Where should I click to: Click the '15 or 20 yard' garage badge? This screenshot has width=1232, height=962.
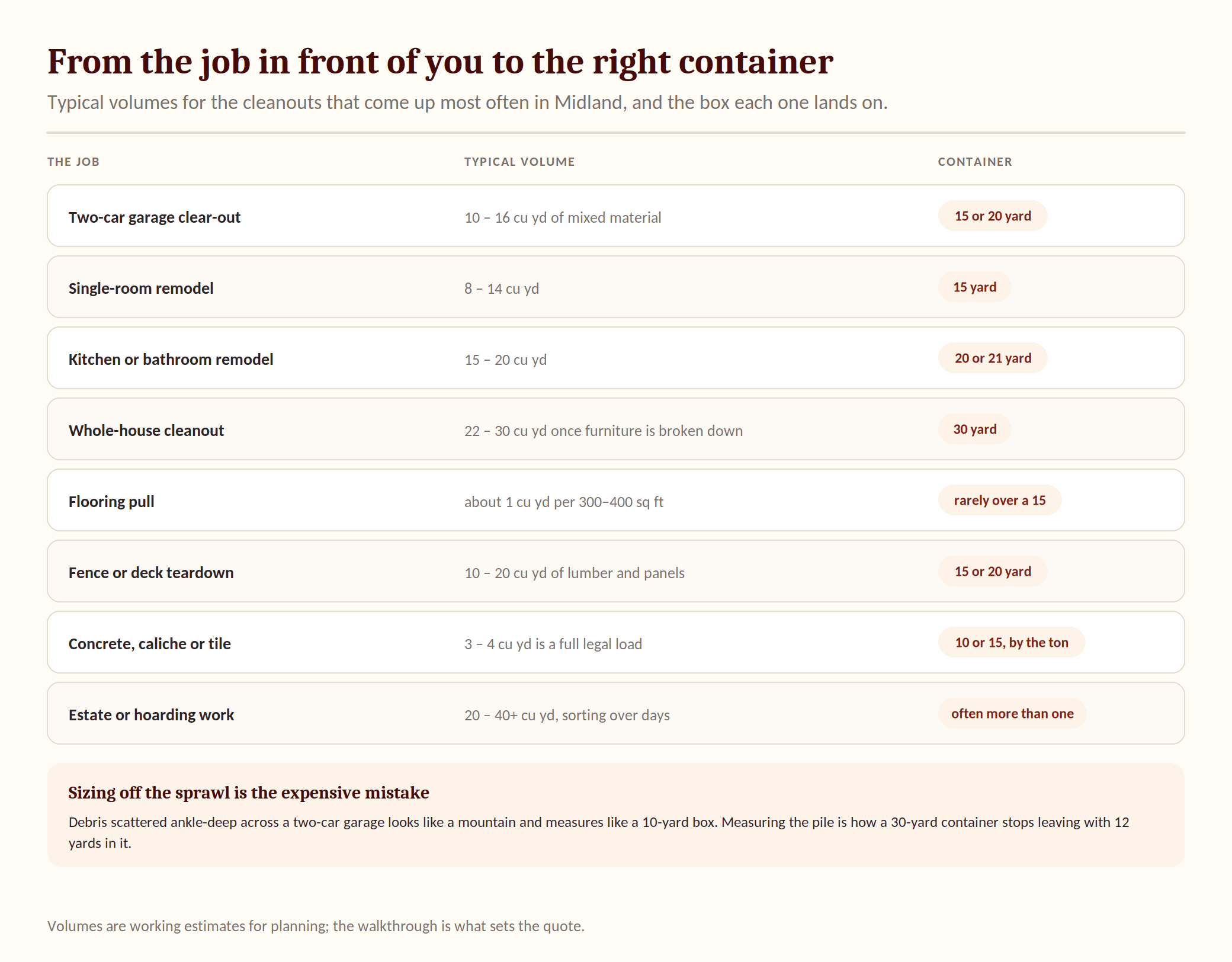click(993, 216)
